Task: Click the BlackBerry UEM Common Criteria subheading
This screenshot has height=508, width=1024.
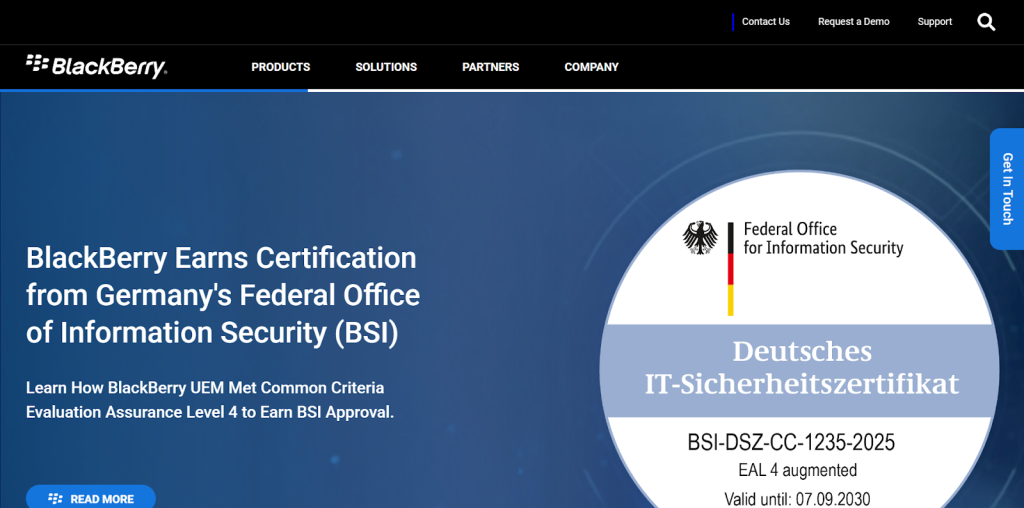Action: pyautogui.click(x=210, y=400)
